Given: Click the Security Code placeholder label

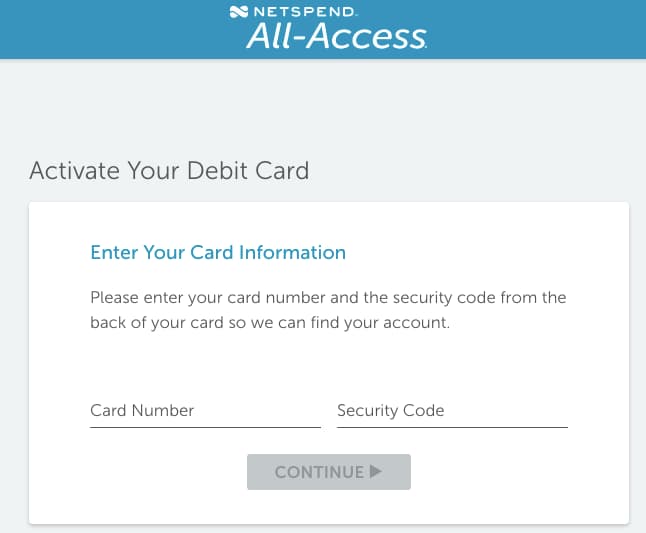Looking at the screenshot, I should pyautogui.click(x=391, y=411).
